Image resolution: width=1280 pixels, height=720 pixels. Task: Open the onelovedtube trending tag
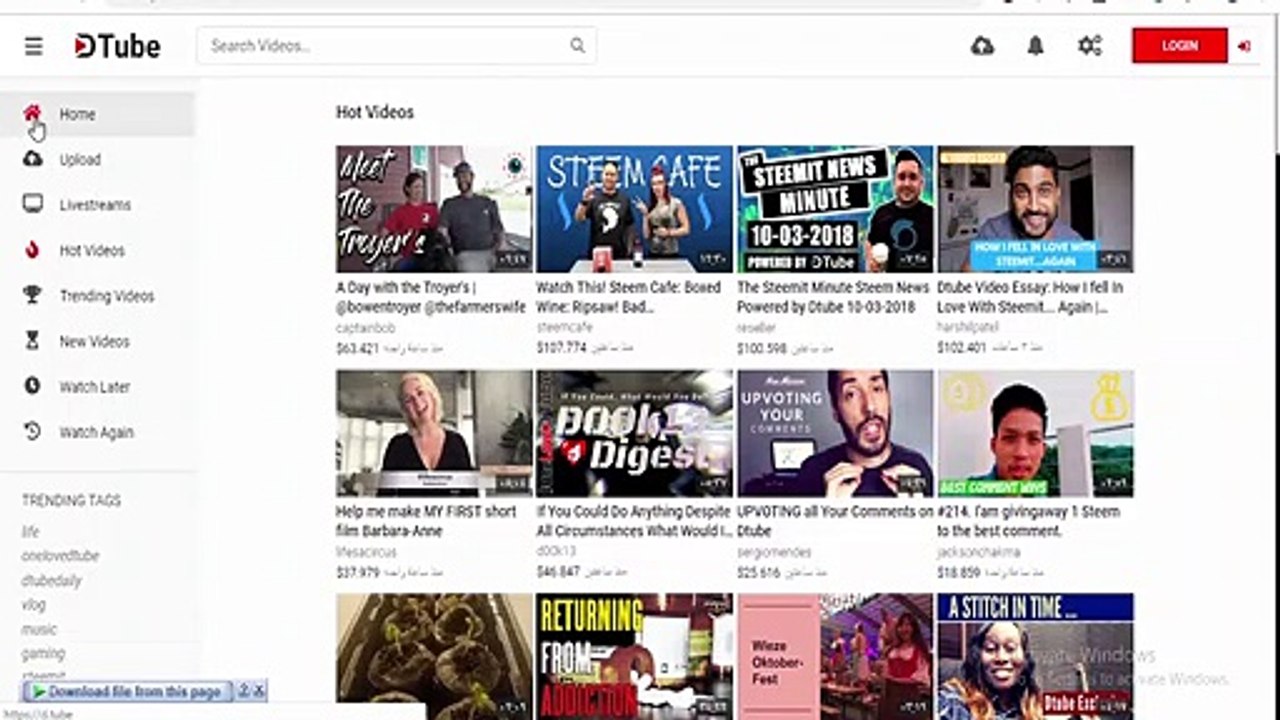tap(60, 556)
